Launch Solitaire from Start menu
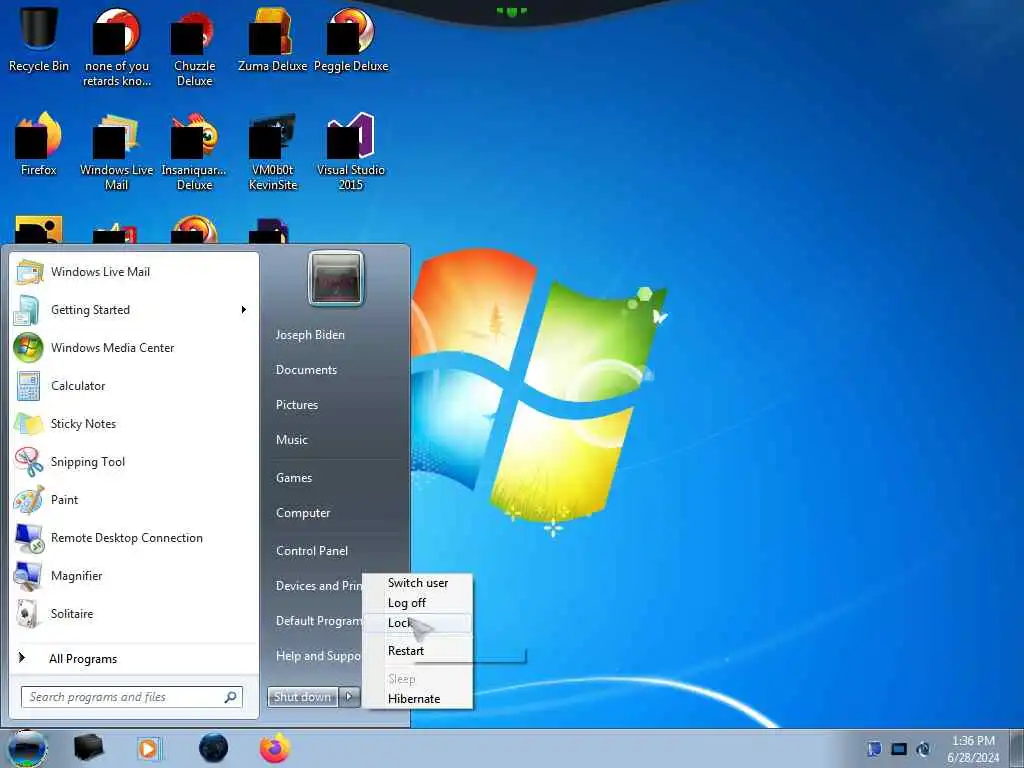1024x768 pixels. point(135,613)
